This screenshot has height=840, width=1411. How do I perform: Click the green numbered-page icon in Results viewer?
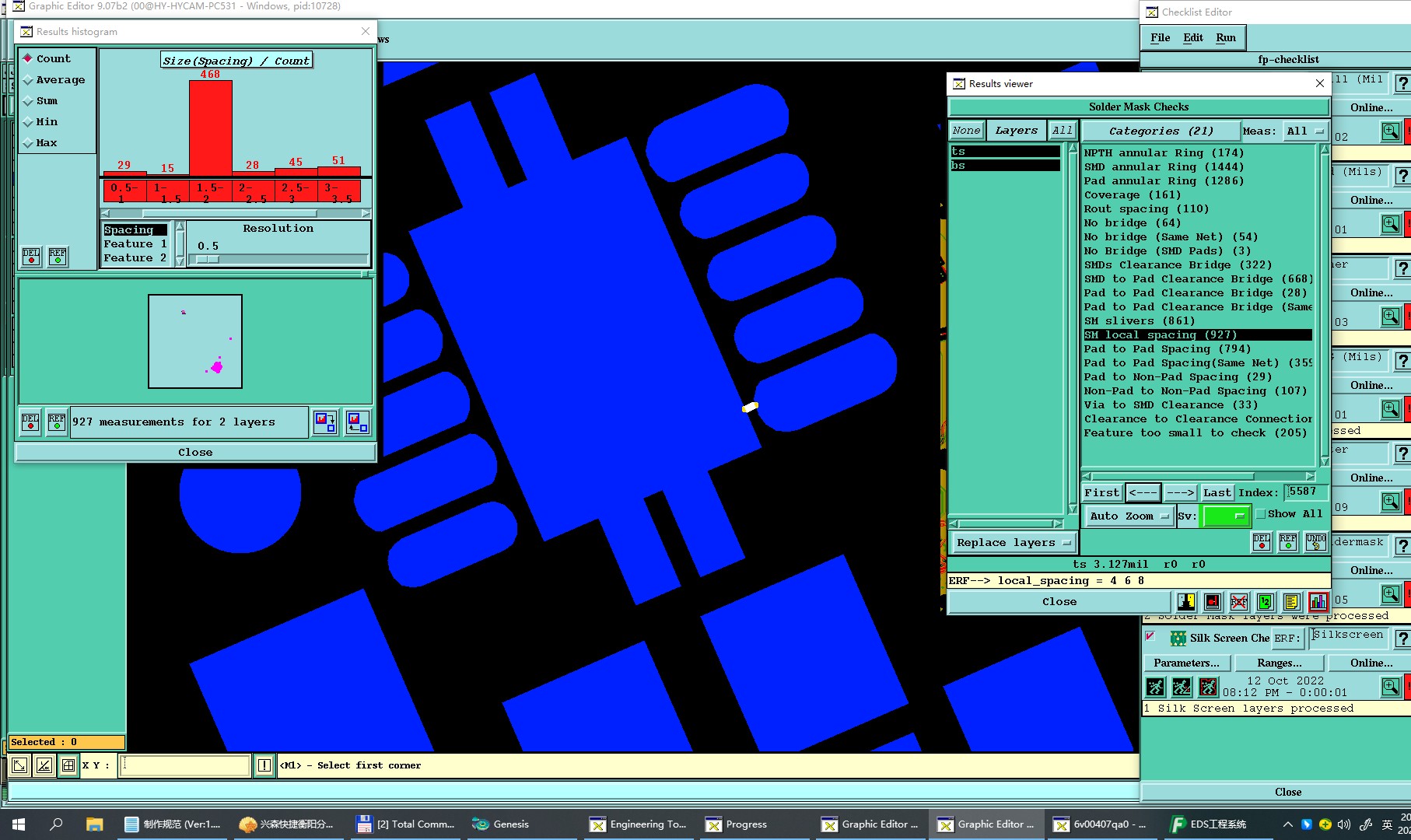point(1265,601)
